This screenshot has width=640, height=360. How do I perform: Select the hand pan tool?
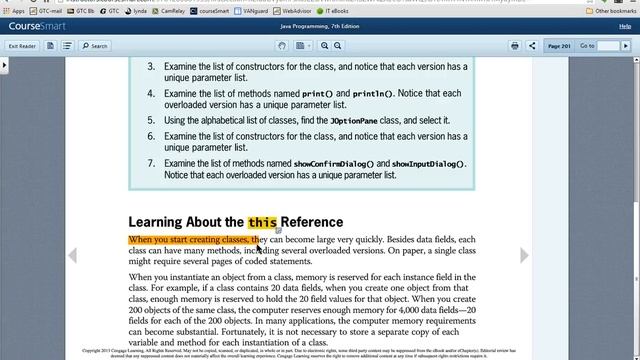point(282,46)
